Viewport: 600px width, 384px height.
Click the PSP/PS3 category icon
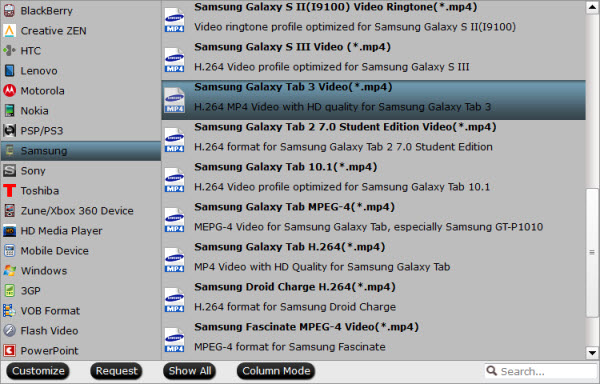[9, 130]
